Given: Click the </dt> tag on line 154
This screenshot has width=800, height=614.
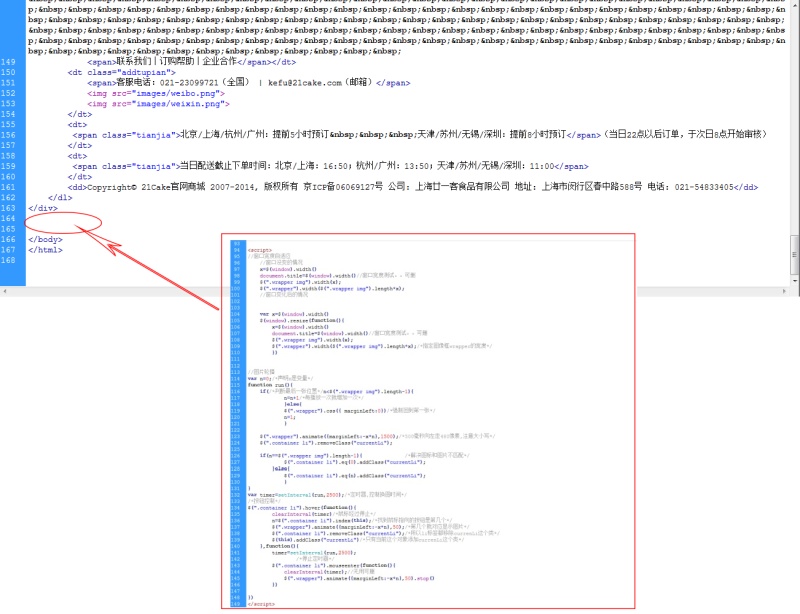Looking at the screenshot, I should coord(80,114).
